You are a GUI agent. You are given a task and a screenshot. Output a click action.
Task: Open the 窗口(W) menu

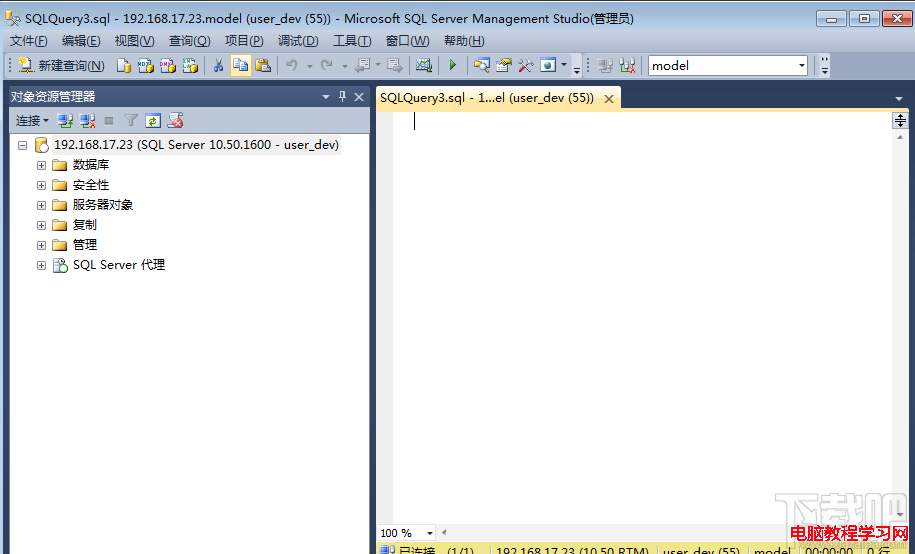point(407,41)
